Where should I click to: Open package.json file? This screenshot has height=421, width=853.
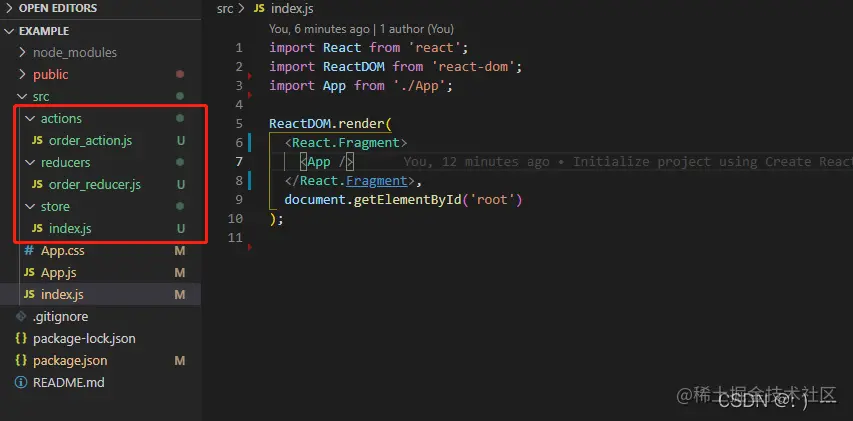point(70,361)
